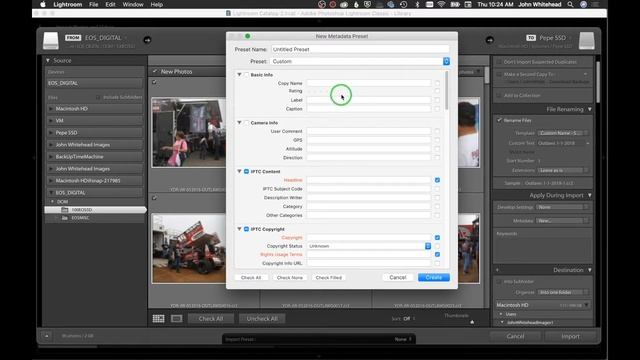Toggle the IPTC Copyright section checkbox
Screen dimensions: 640x360
(247, 229)
